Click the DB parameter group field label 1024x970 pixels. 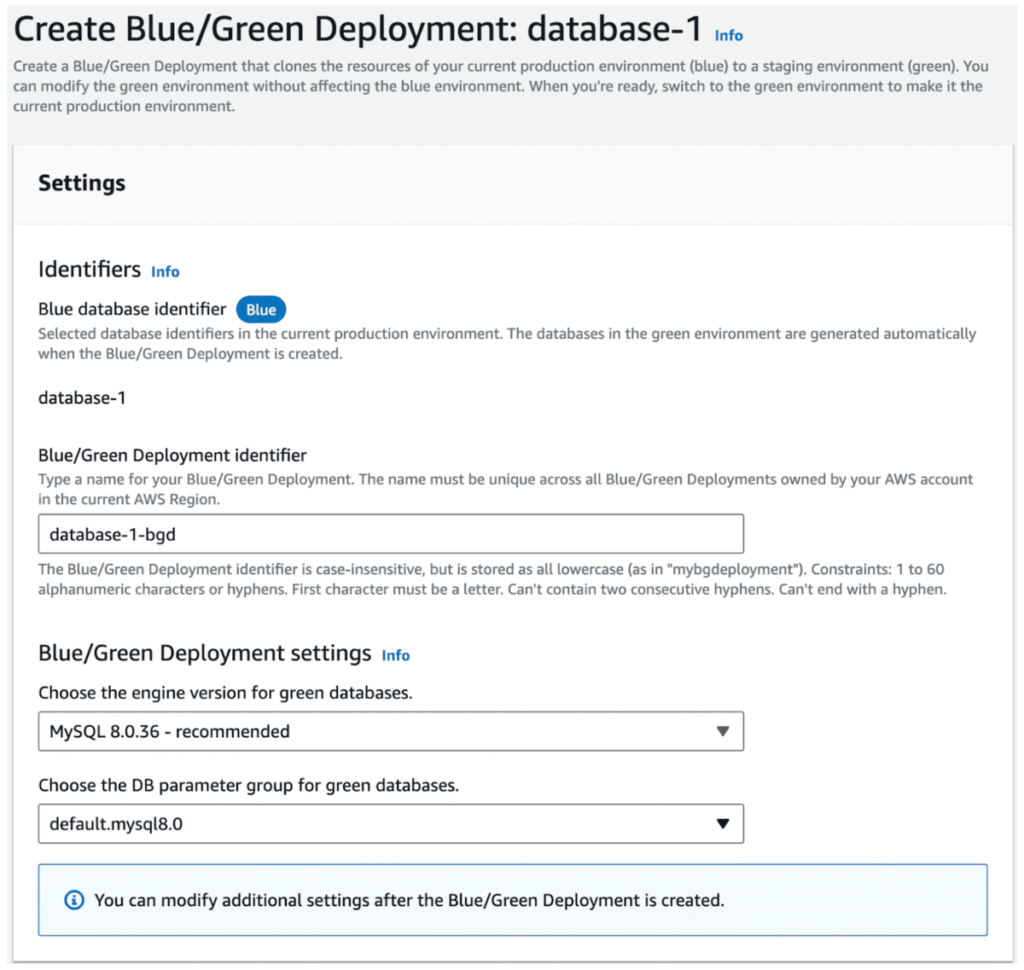tap(248, 785)
